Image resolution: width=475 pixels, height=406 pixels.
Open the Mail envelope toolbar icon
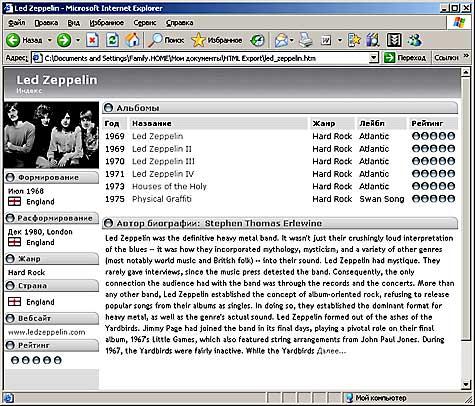(x=281, y=40)
